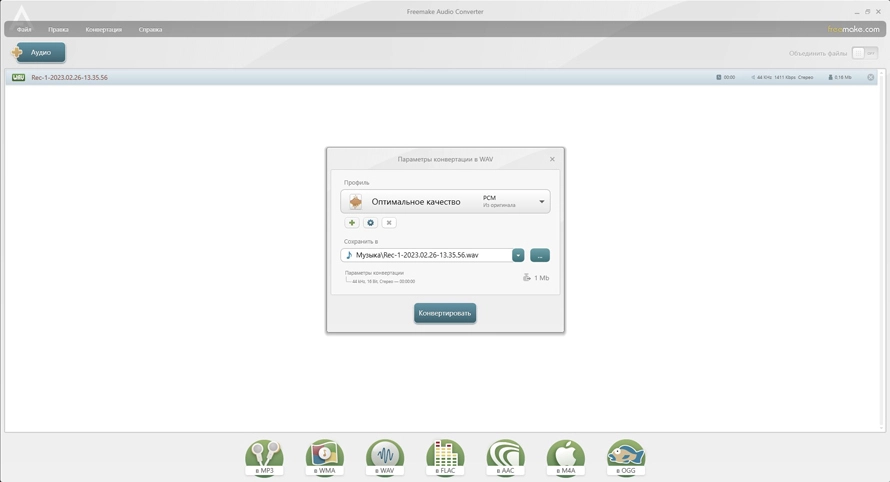The width and height of the screenshot is (890, 482).
Task: Visit the freemake.com link
Action: point(853,29)
